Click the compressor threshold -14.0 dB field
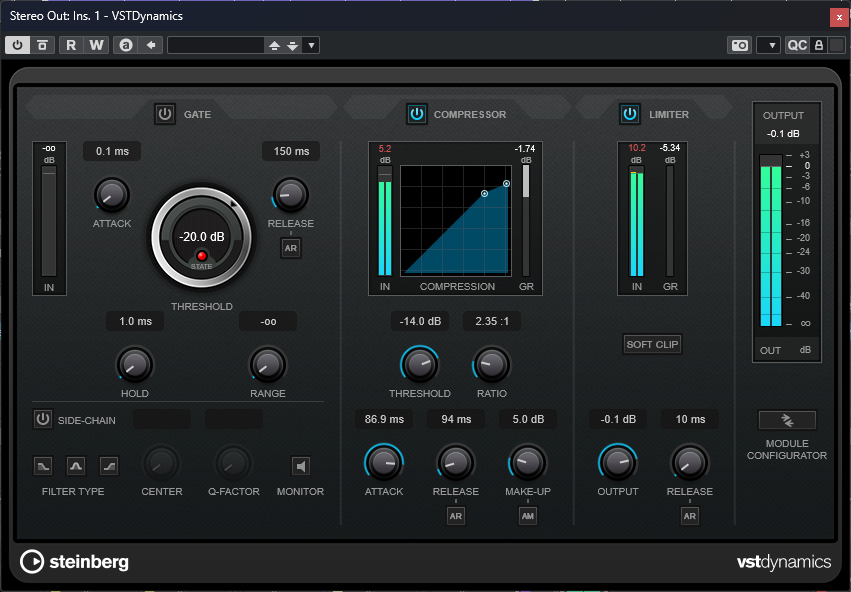 click(420, 321)
